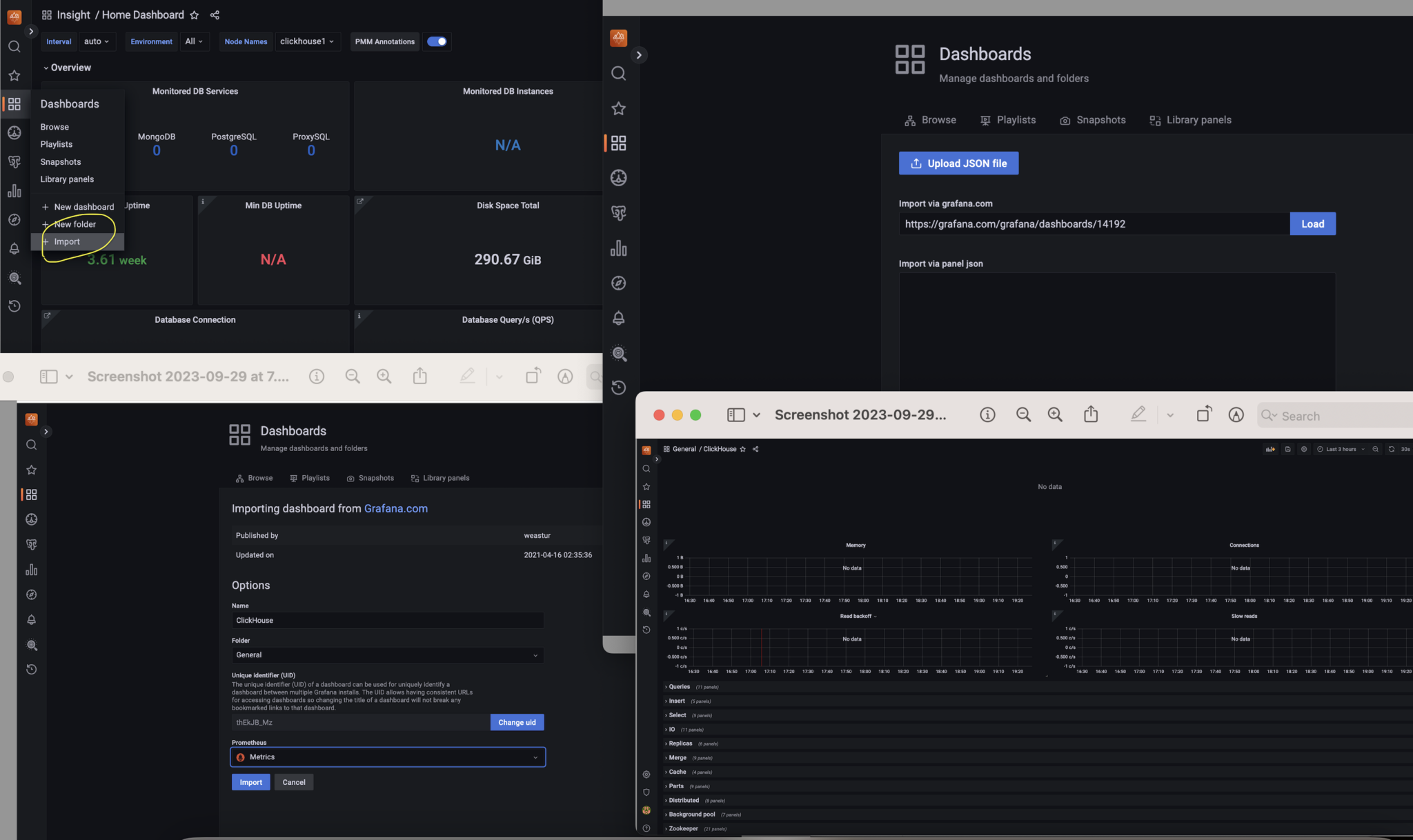Screen dimensions: 1413x840
Task: Toggle the PMM Annotations switch
Action: point(437,41)
